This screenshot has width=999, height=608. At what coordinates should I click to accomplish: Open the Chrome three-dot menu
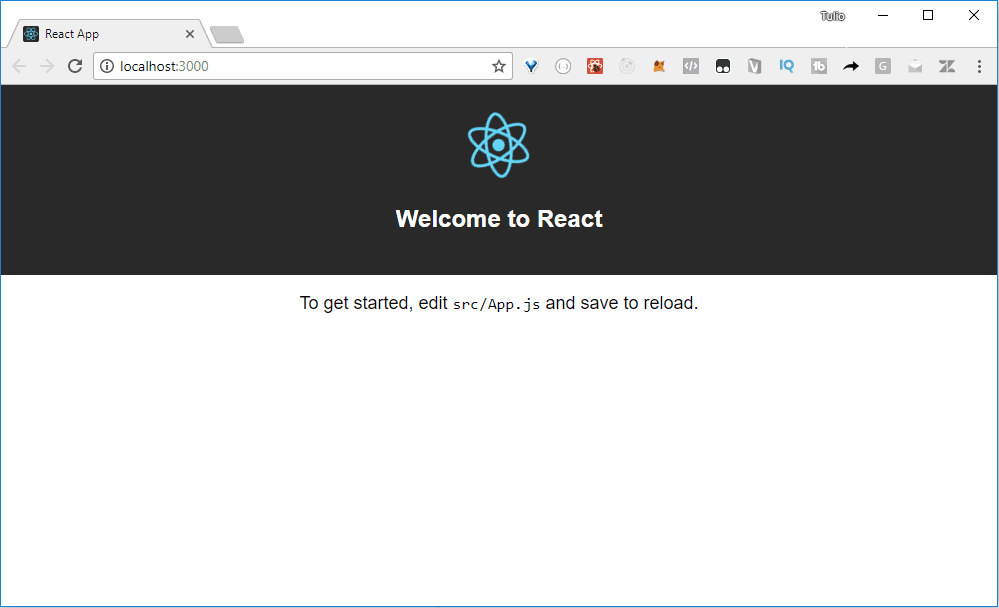point(979,66)
